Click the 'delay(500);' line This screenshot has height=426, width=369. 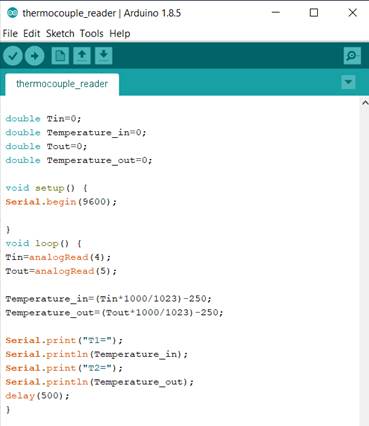pos(37,396)
